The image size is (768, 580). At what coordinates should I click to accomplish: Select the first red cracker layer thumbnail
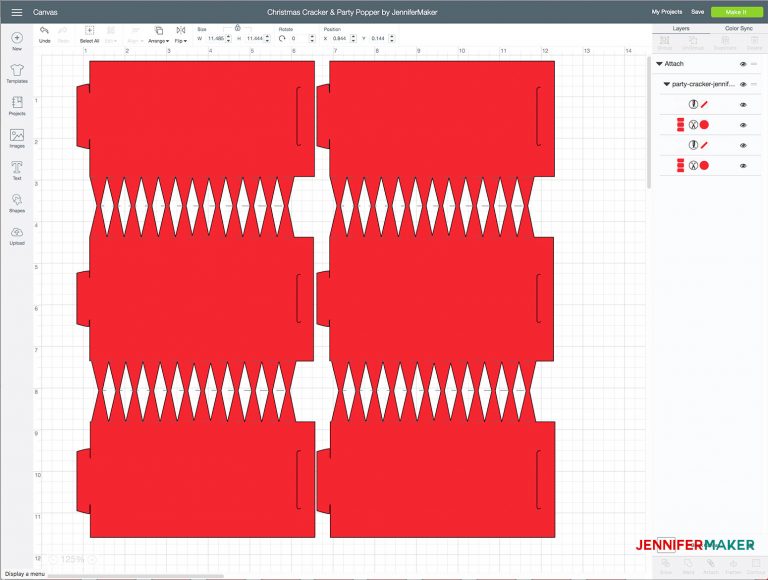680,125
